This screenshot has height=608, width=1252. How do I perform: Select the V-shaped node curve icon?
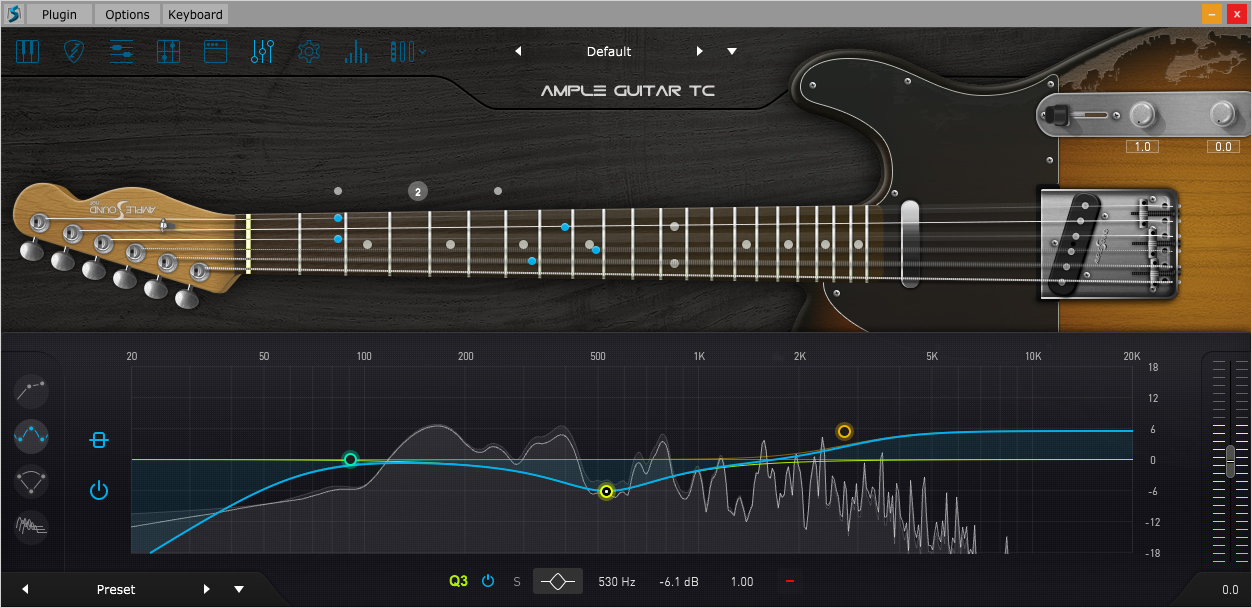click(32, 481)
